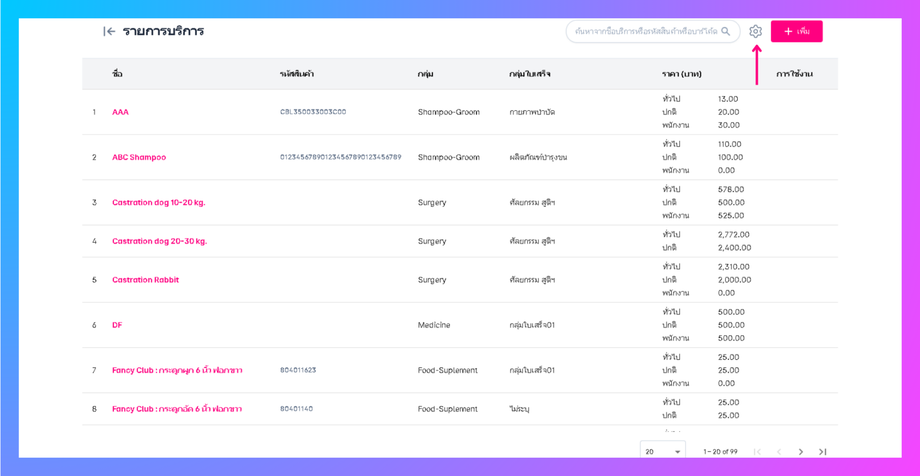Click price 2,772.00 value
The width and height of the screenshot is (920, 476).
pos(734,234)
